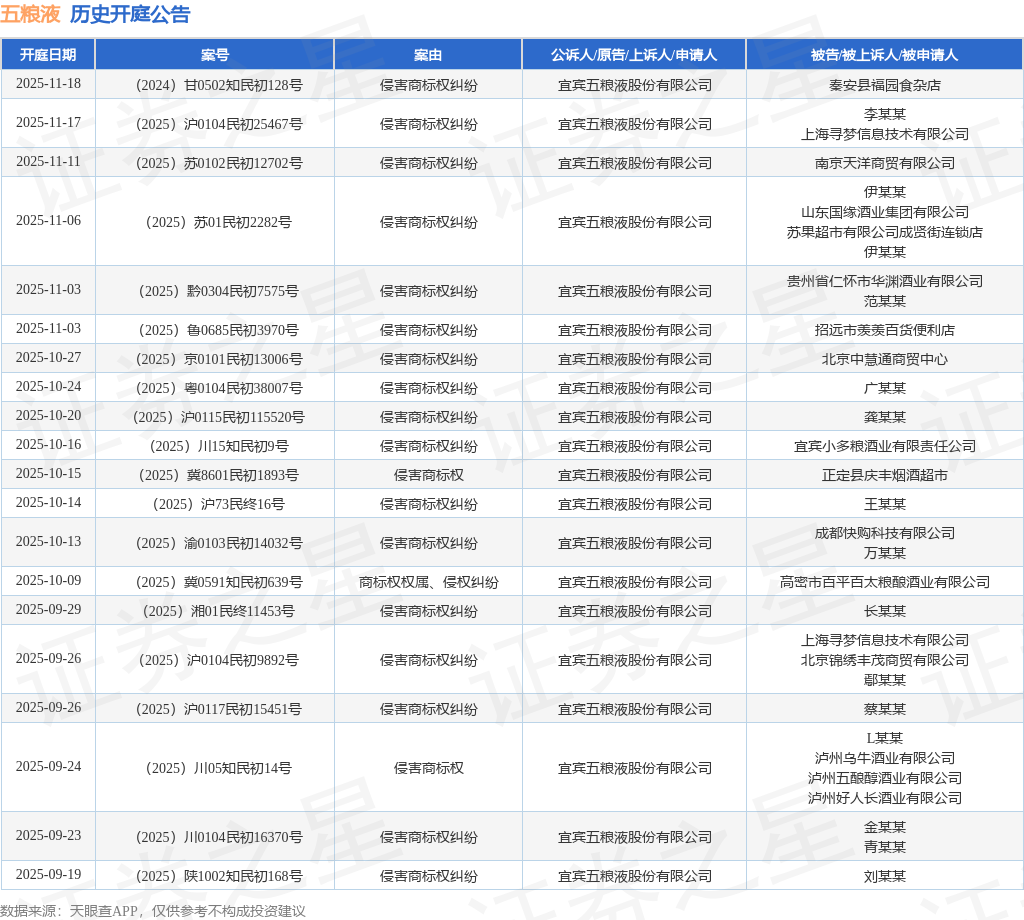Image resolution: width=1024 pixels, height=920 pixels.
Task: Click case number (2025)沪0104民初25467号
Action: pyautogui.click(x=219, y=124)
